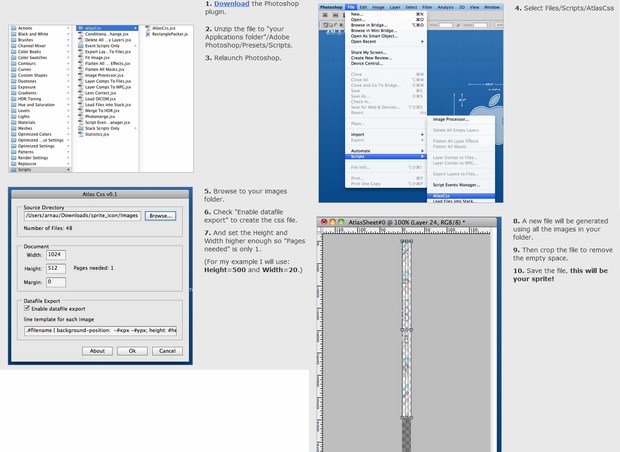This screenshot has height=452, width=620.
Task: Toggle the Enable datafile export checkbox
Action: pos(27,308)
